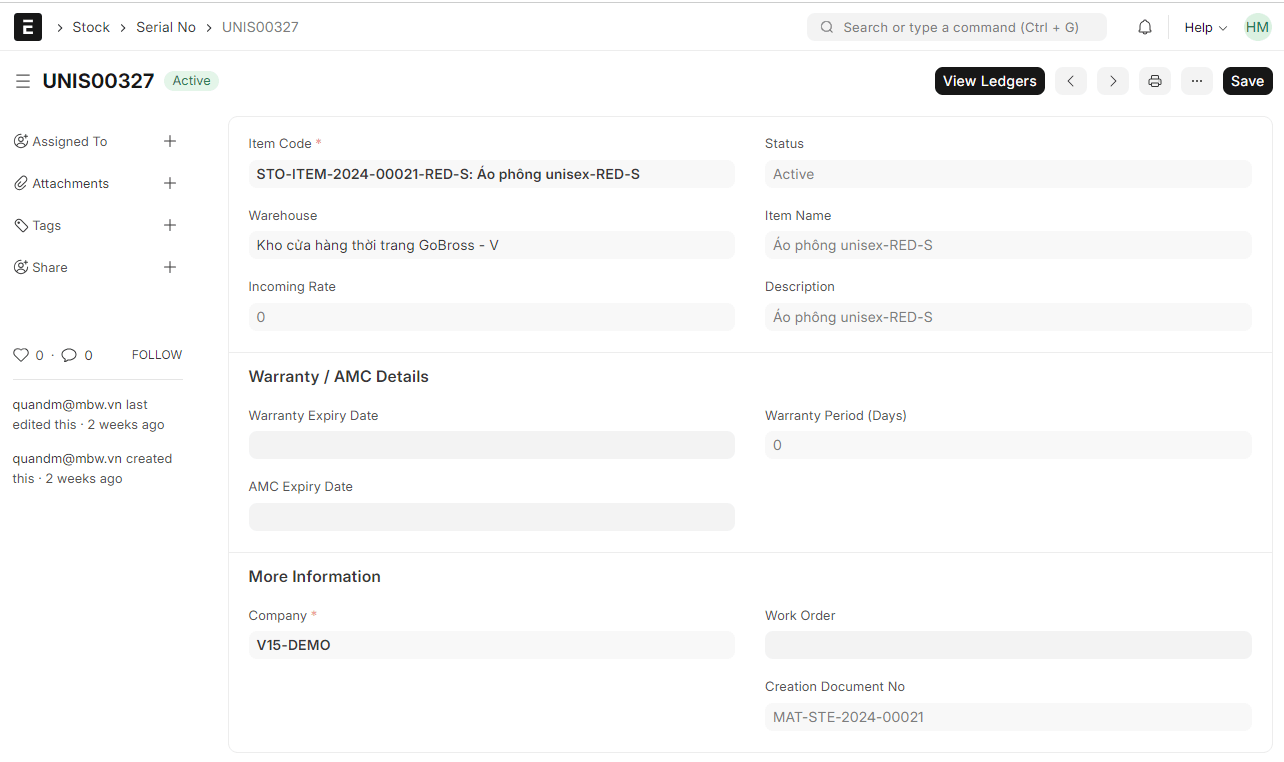Viewport: 1284px width, 762px height.
Task: Add an assignee with plus icon
Action: pyautogui.click(x=170, y=141)
